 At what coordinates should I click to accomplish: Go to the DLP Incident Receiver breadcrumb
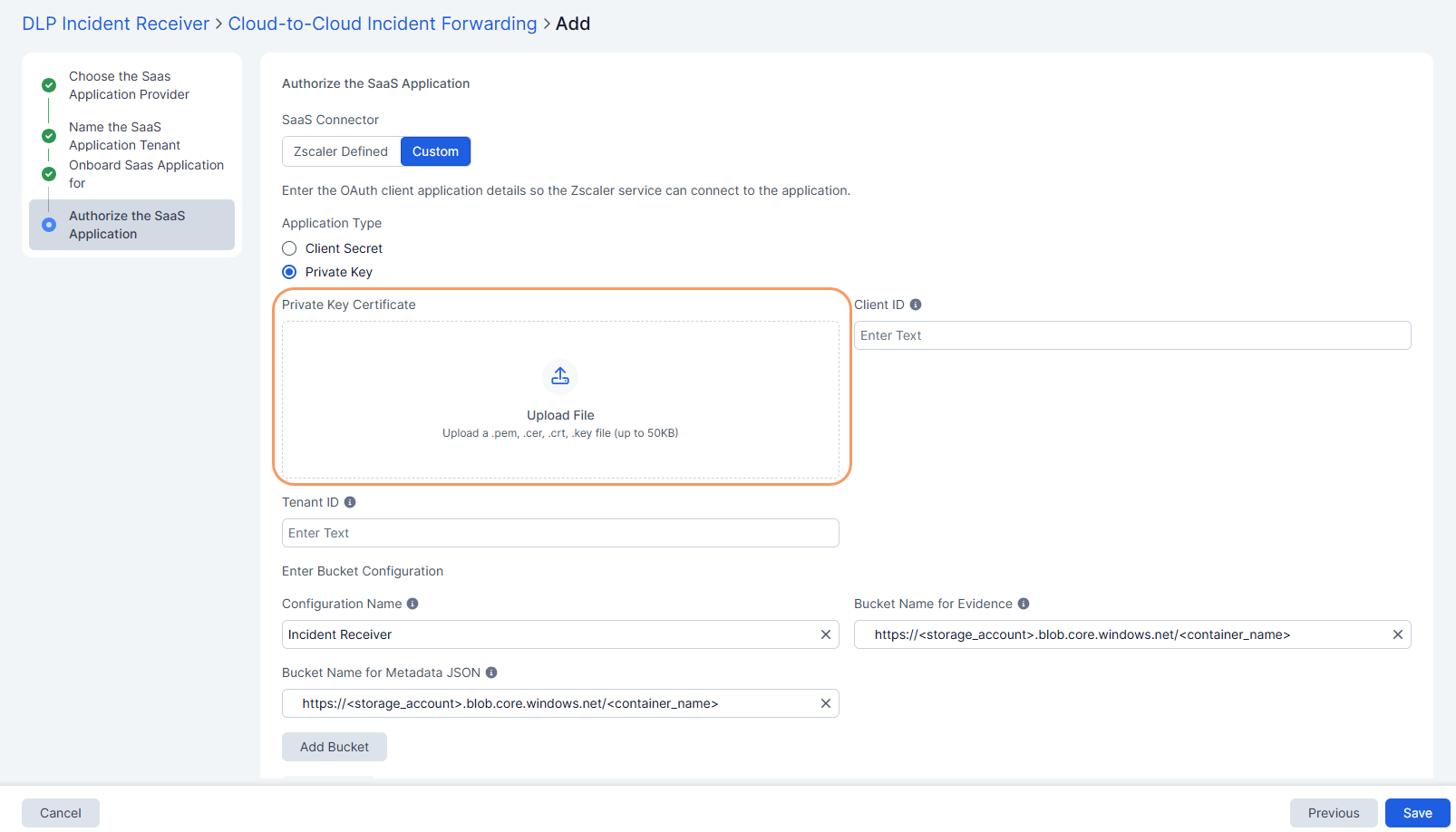pos(116,24)
